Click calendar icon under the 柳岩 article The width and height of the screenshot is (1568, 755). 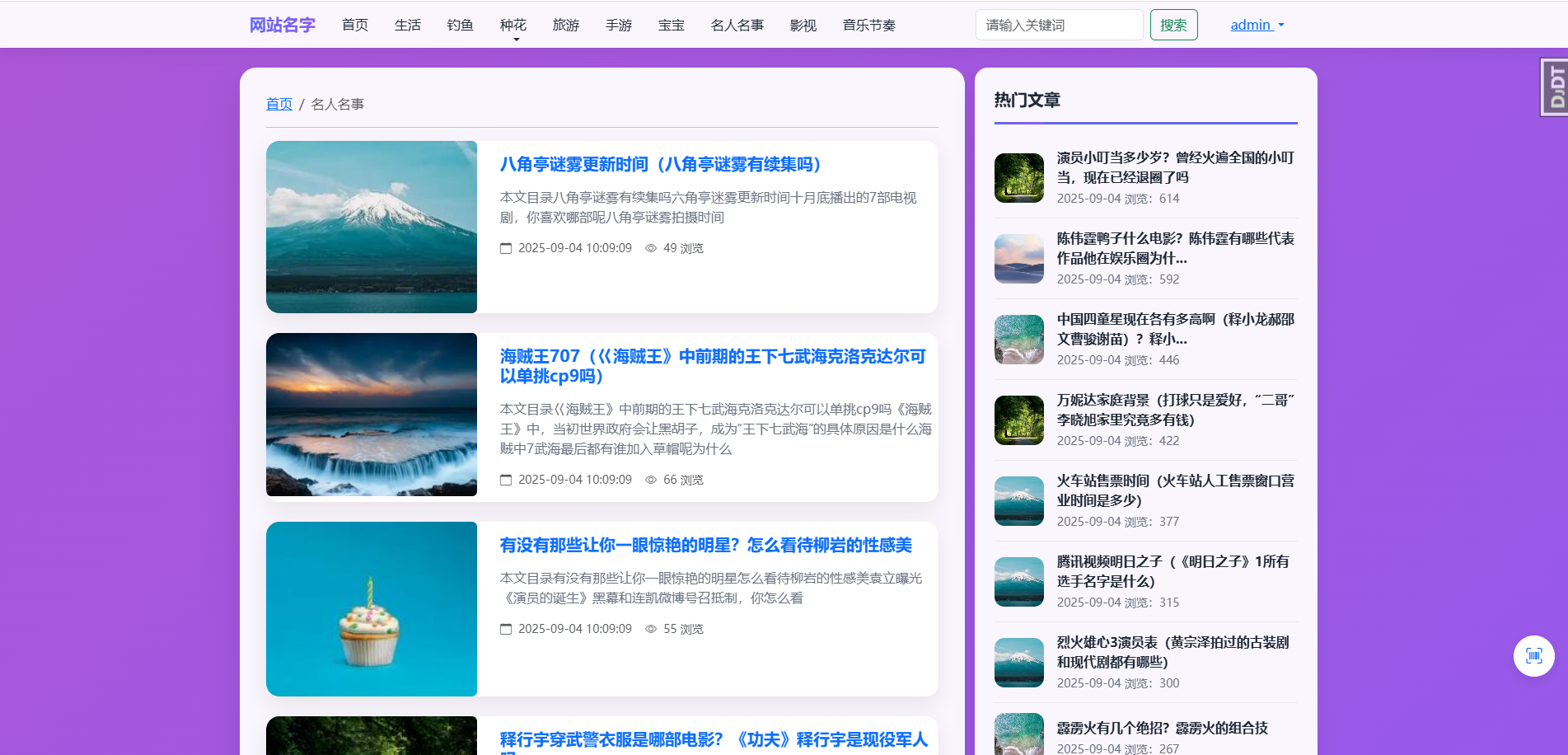pos(505,628)
